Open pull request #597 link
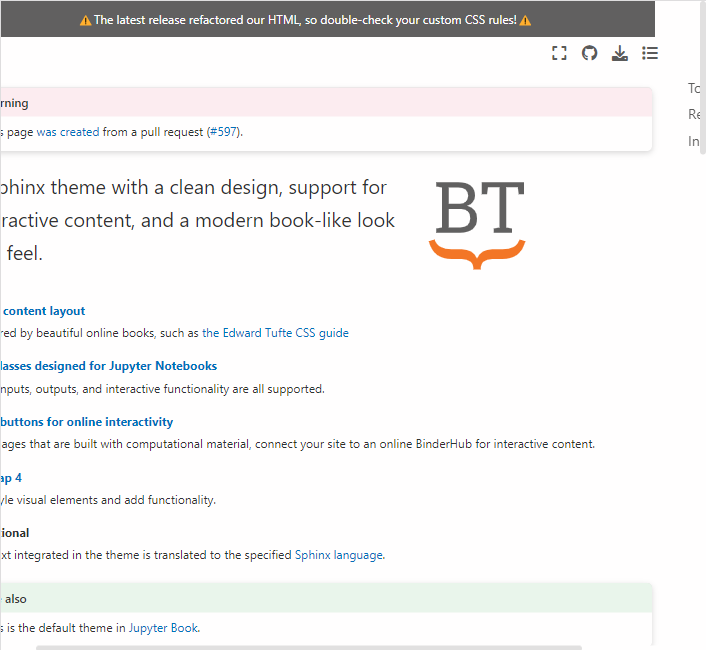This screenshot has width=706, height=650. 223,132
